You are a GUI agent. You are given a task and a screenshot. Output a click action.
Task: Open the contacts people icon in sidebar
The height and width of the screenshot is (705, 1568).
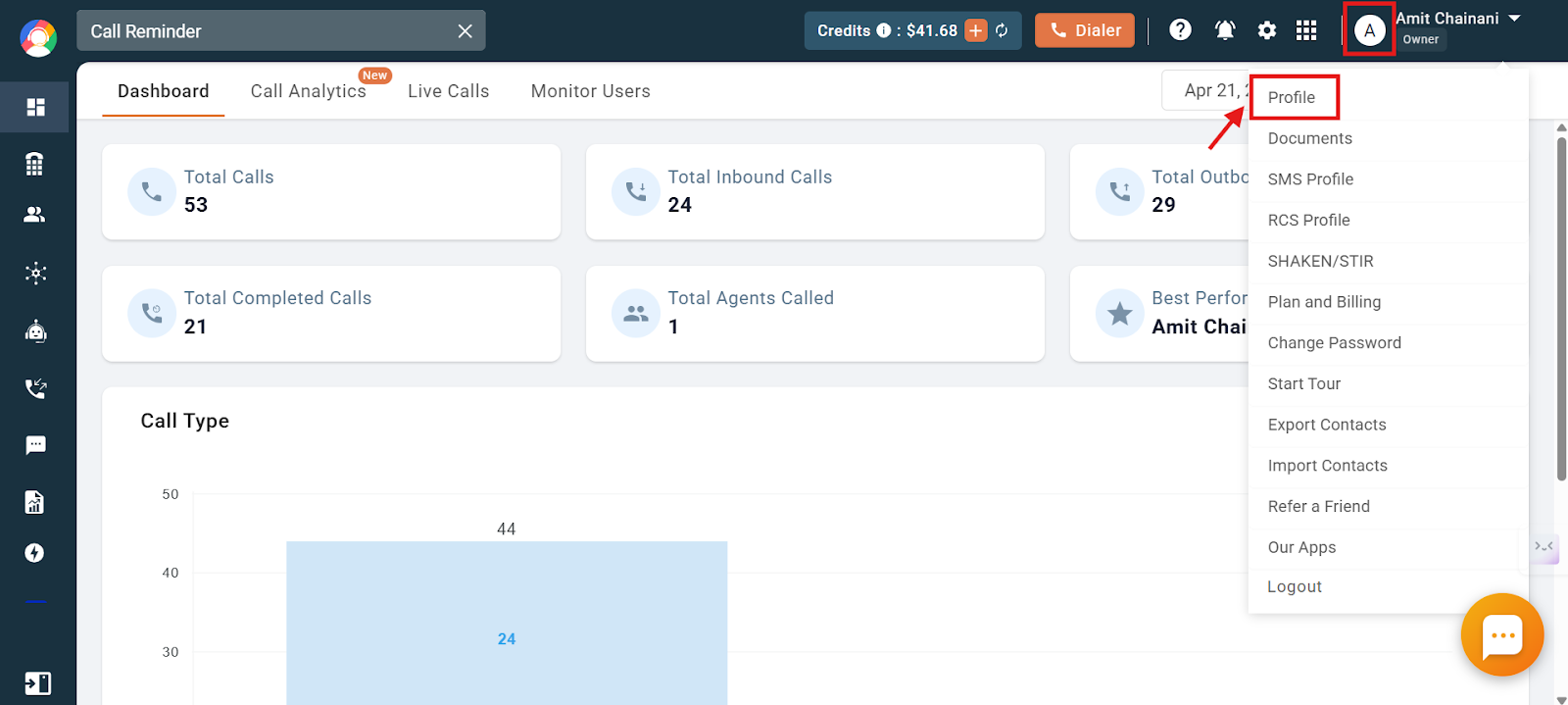click(x=35, y=215)
